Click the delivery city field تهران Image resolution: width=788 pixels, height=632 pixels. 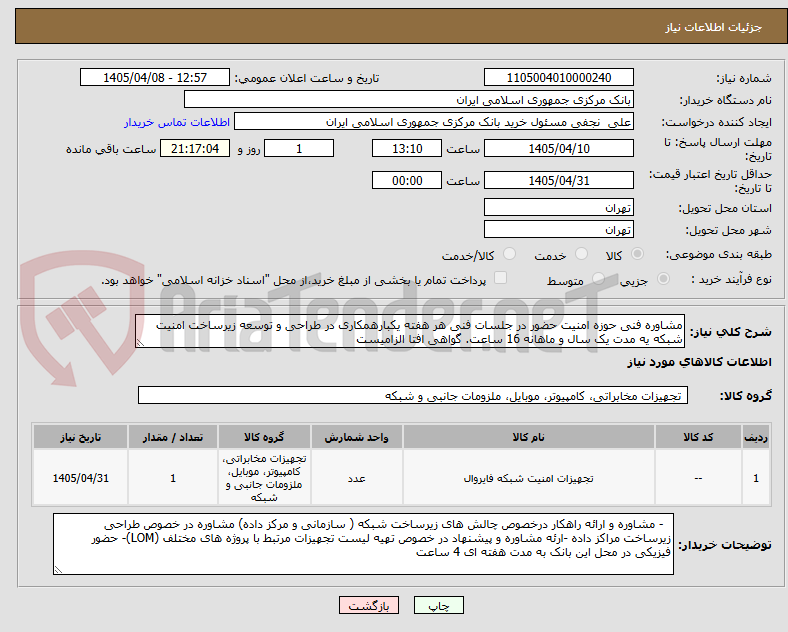coord(559,230)
